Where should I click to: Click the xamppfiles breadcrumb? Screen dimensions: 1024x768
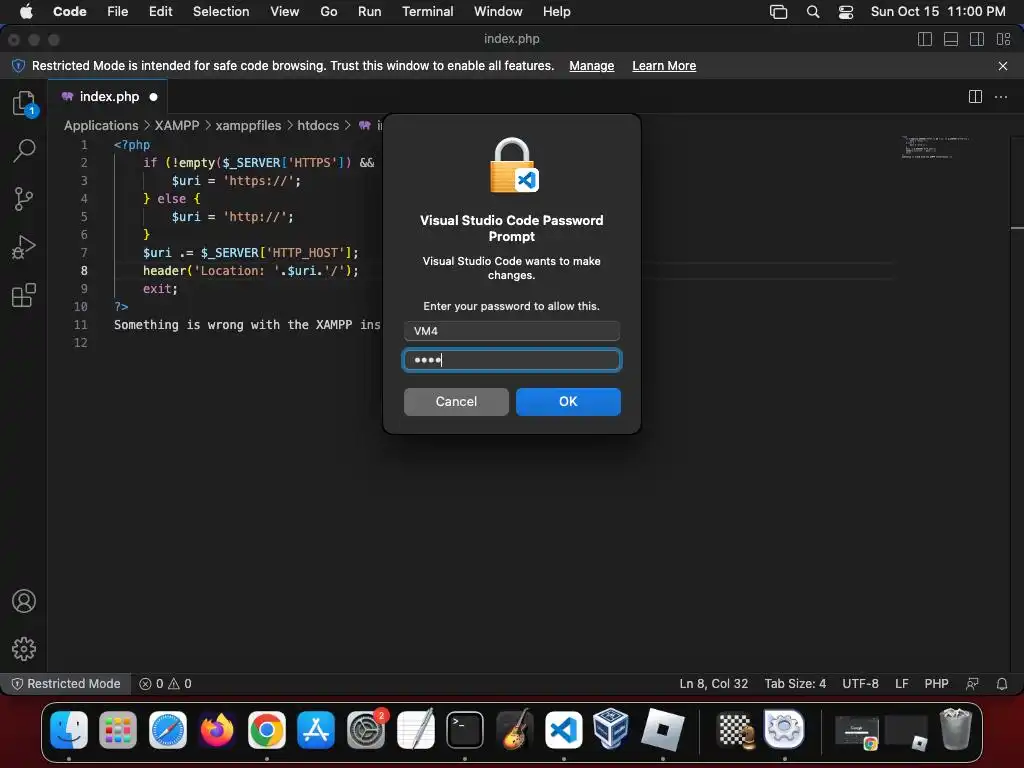point(248,125)
